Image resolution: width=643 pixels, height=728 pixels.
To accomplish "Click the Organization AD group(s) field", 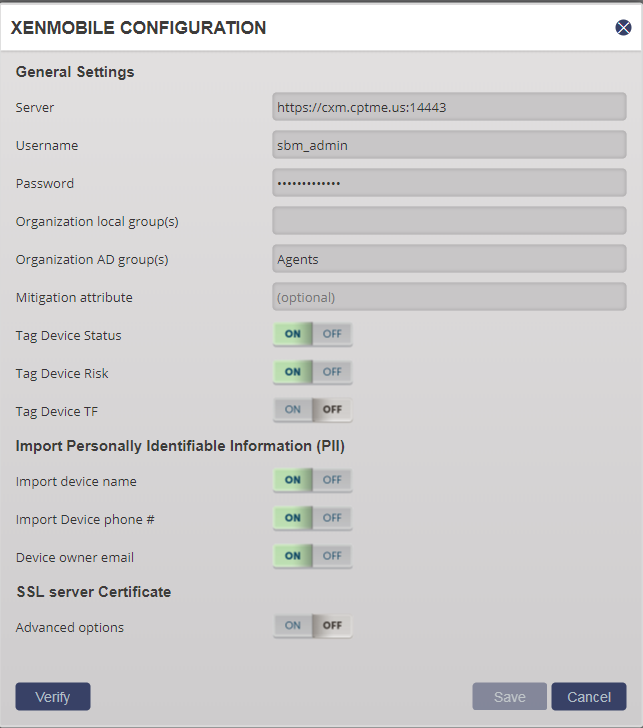I will [449, 259].
